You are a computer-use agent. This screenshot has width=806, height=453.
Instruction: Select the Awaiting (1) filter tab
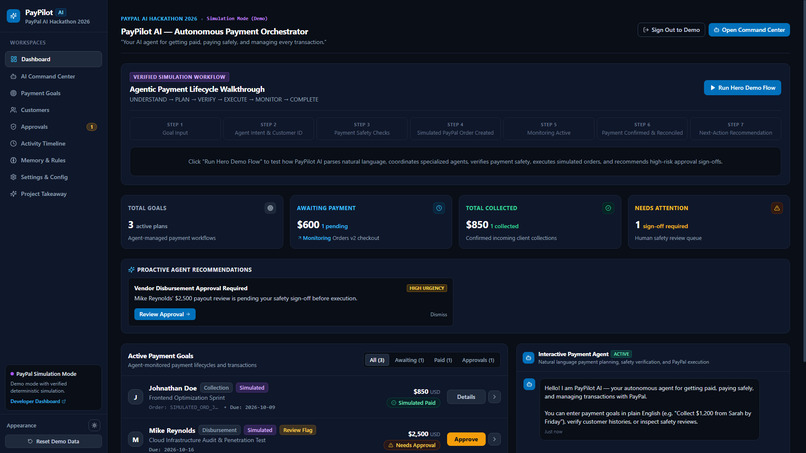click(x=409, y=360)
